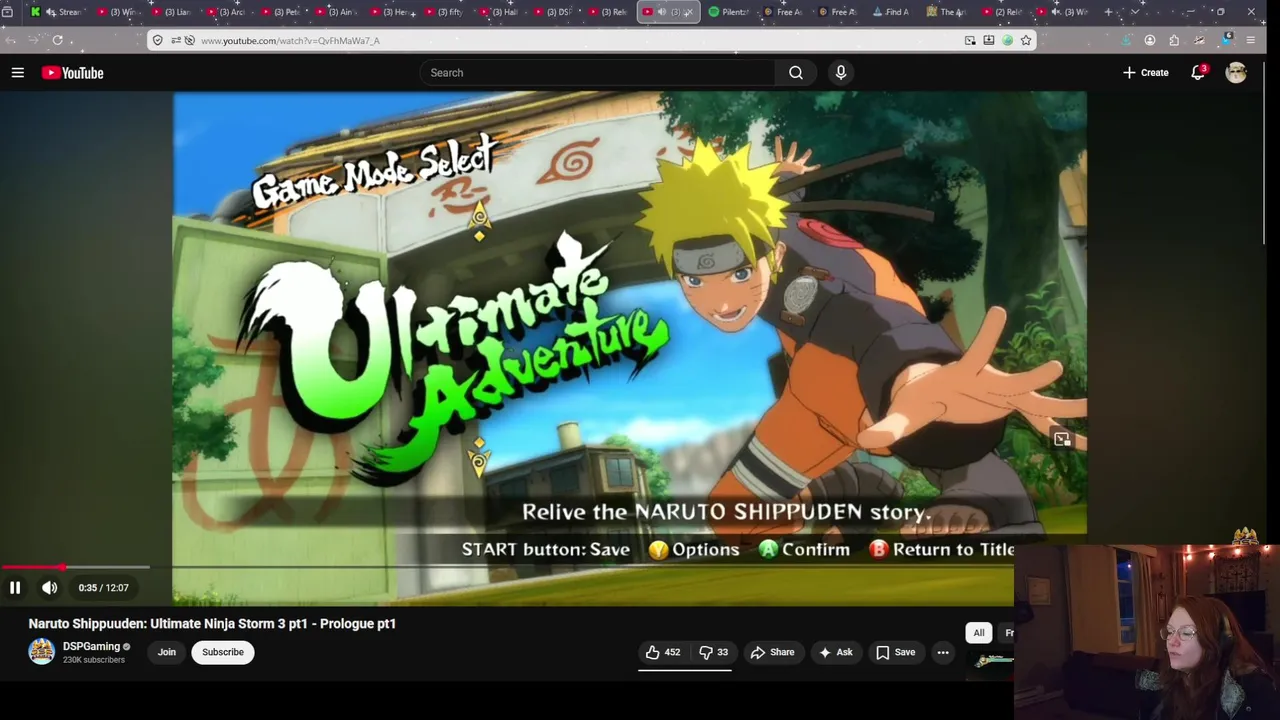Start voice search with microphone icon
Image resolution: width=1280 pixels, height=720 pixels.
[841, 72]
